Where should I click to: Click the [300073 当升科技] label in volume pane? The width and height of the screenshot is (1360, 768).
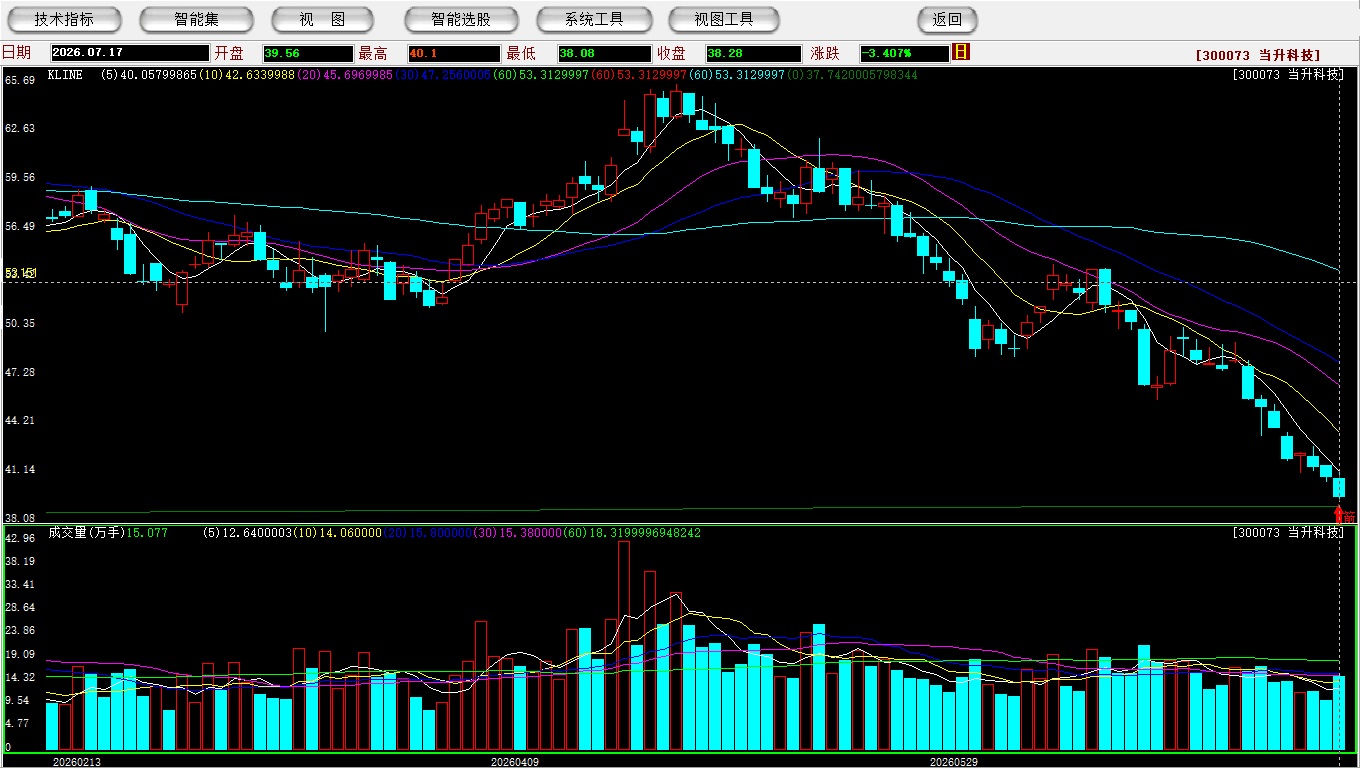tap(1288, 533)
